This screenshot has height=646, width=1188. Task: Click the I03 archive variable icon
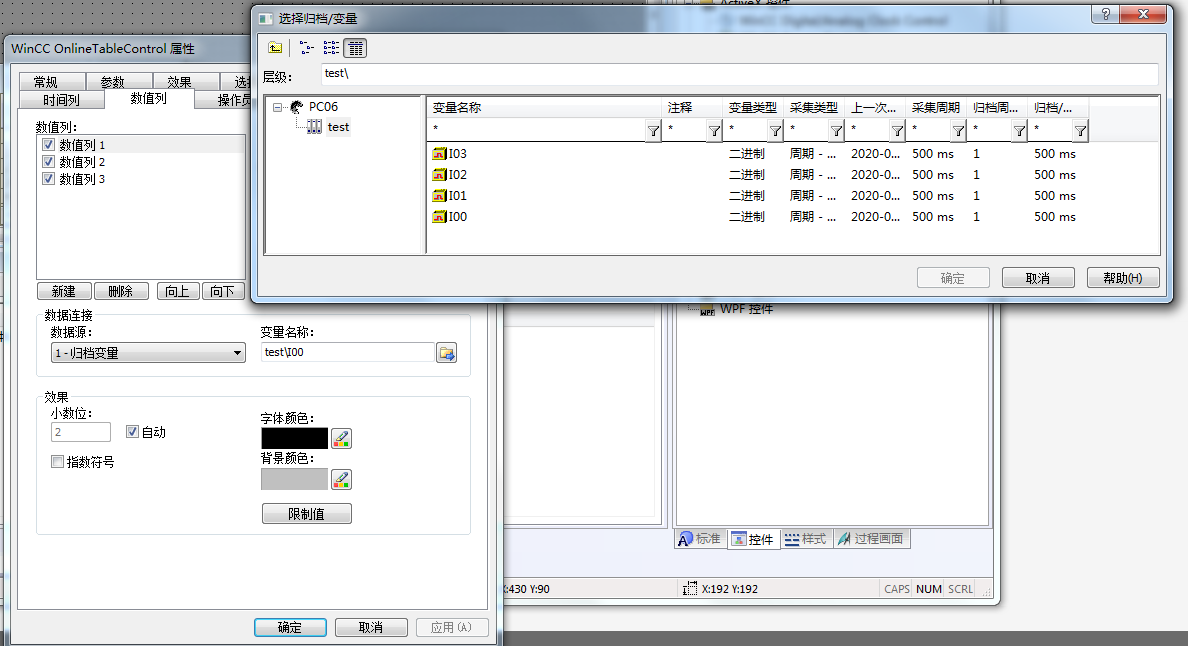pos(439,154)
